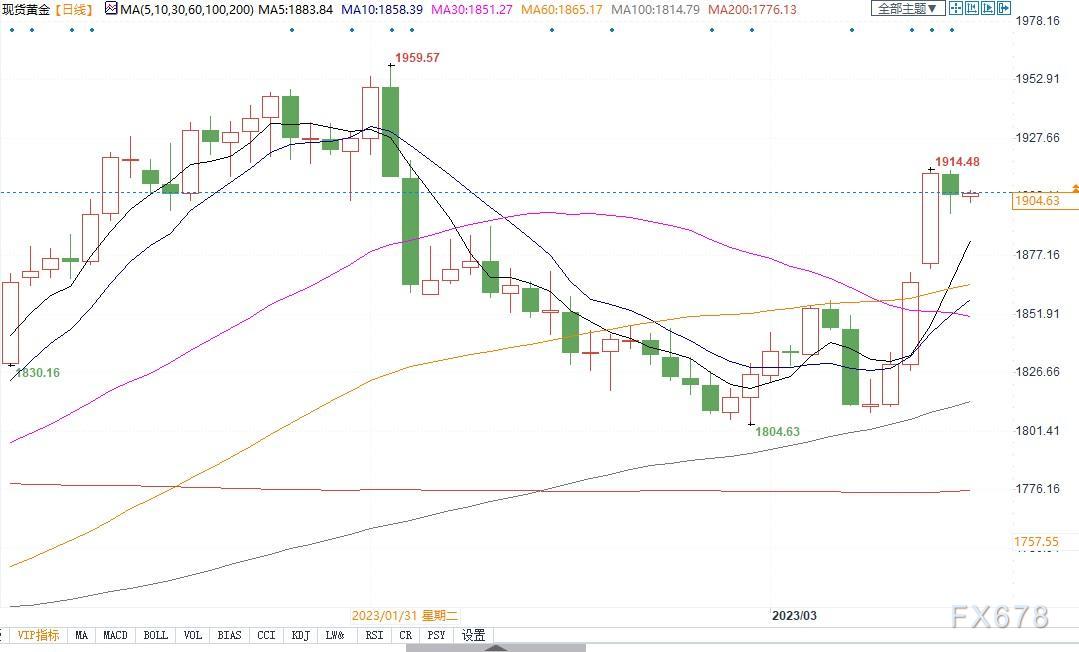Click the 1830.16 low price label
Viewport: 1079px width, 652px height.
(x=38, y=372)
